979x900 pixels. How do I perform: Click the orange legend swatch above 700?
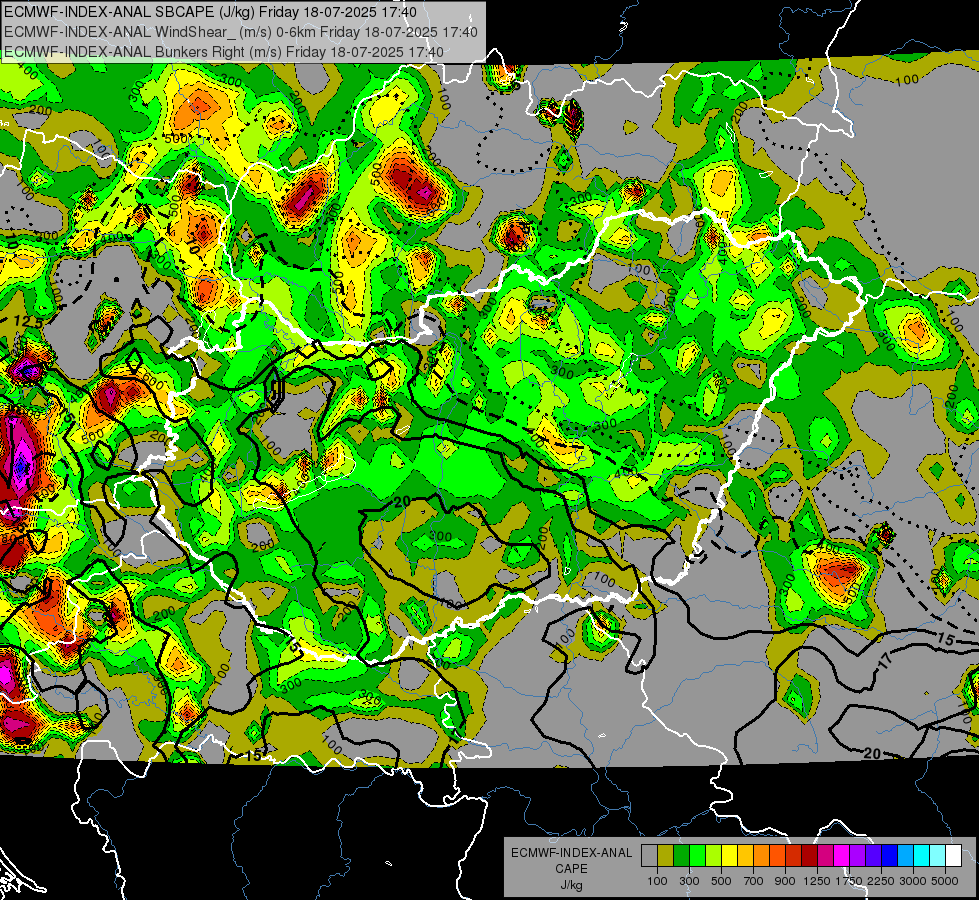point(761,856)
